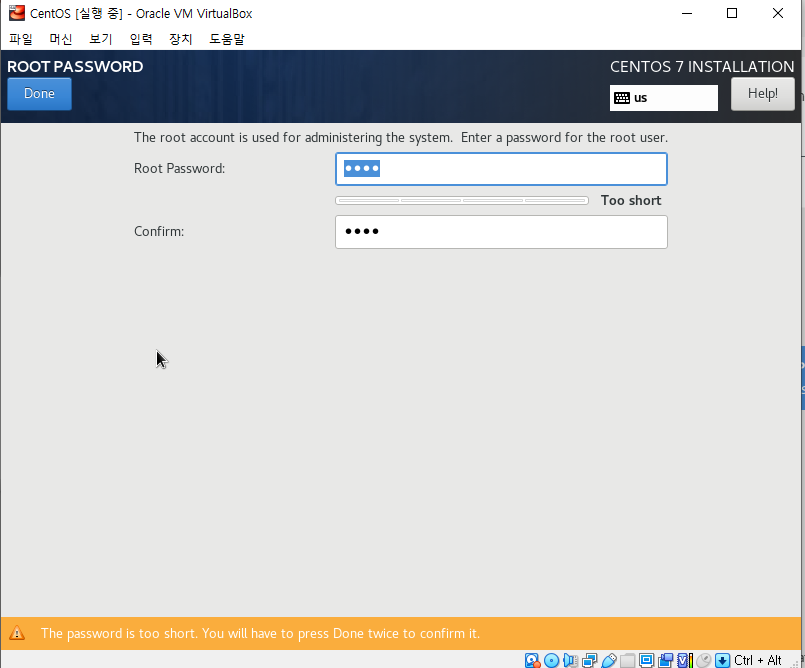Viewport: 805px width, 668px height.
Task: Open the 장치 menu
Action: (x=181, y=39)
